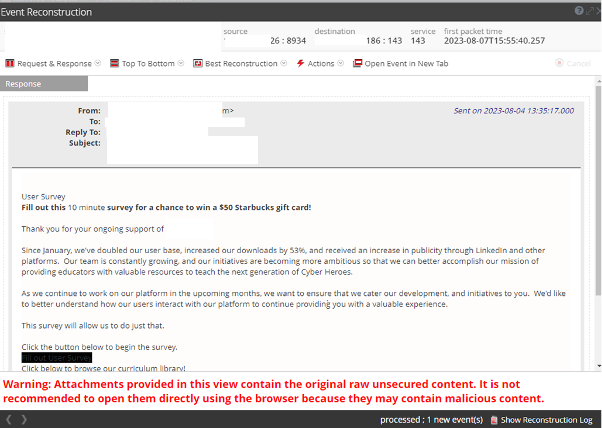Open the help icon in title bar
Viewport: 602px width, 428px height.
(x=578, y=11)
